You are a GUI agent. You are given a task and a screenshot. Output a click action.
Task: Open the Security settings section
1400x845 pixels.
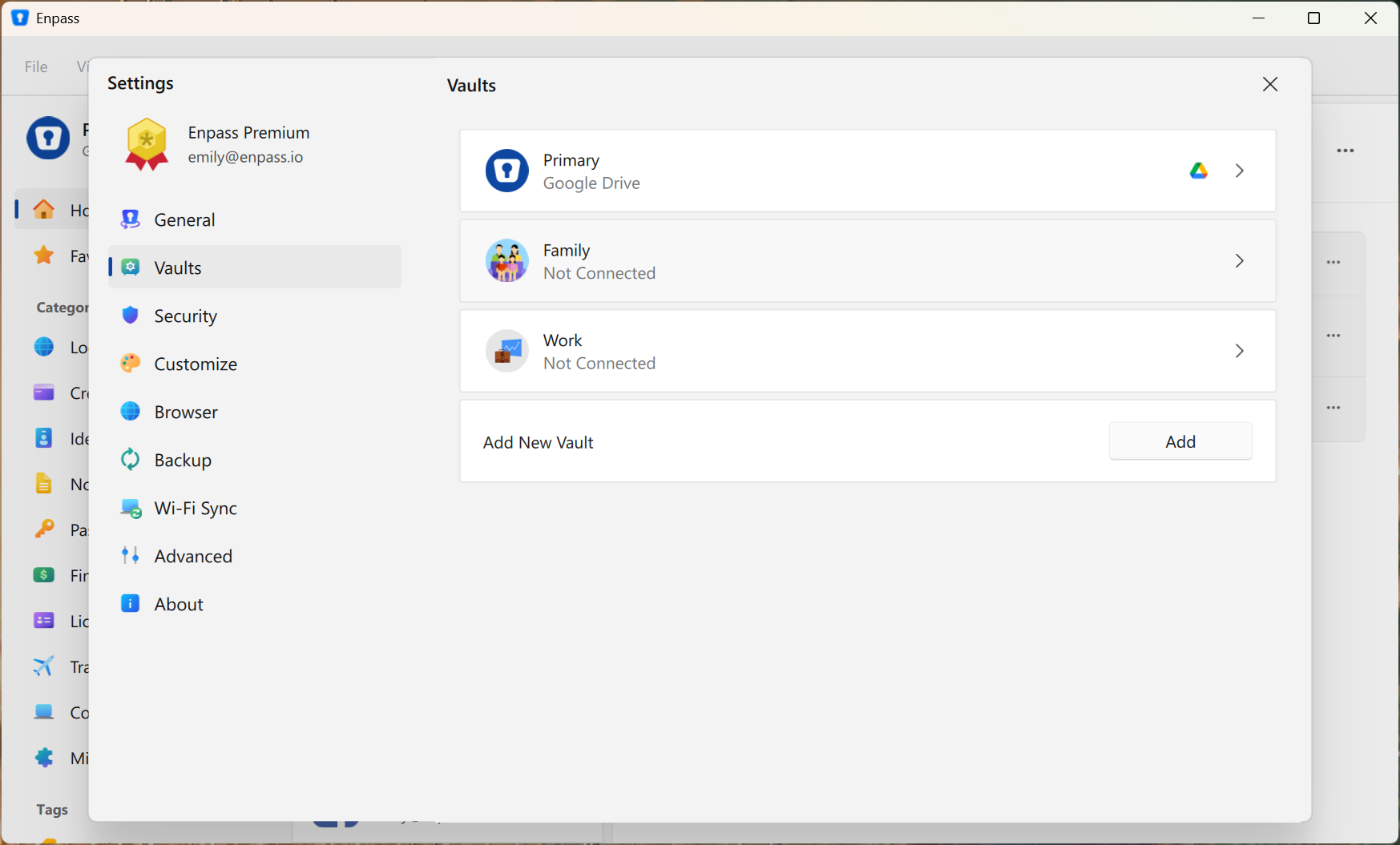(x=255, y=316)
